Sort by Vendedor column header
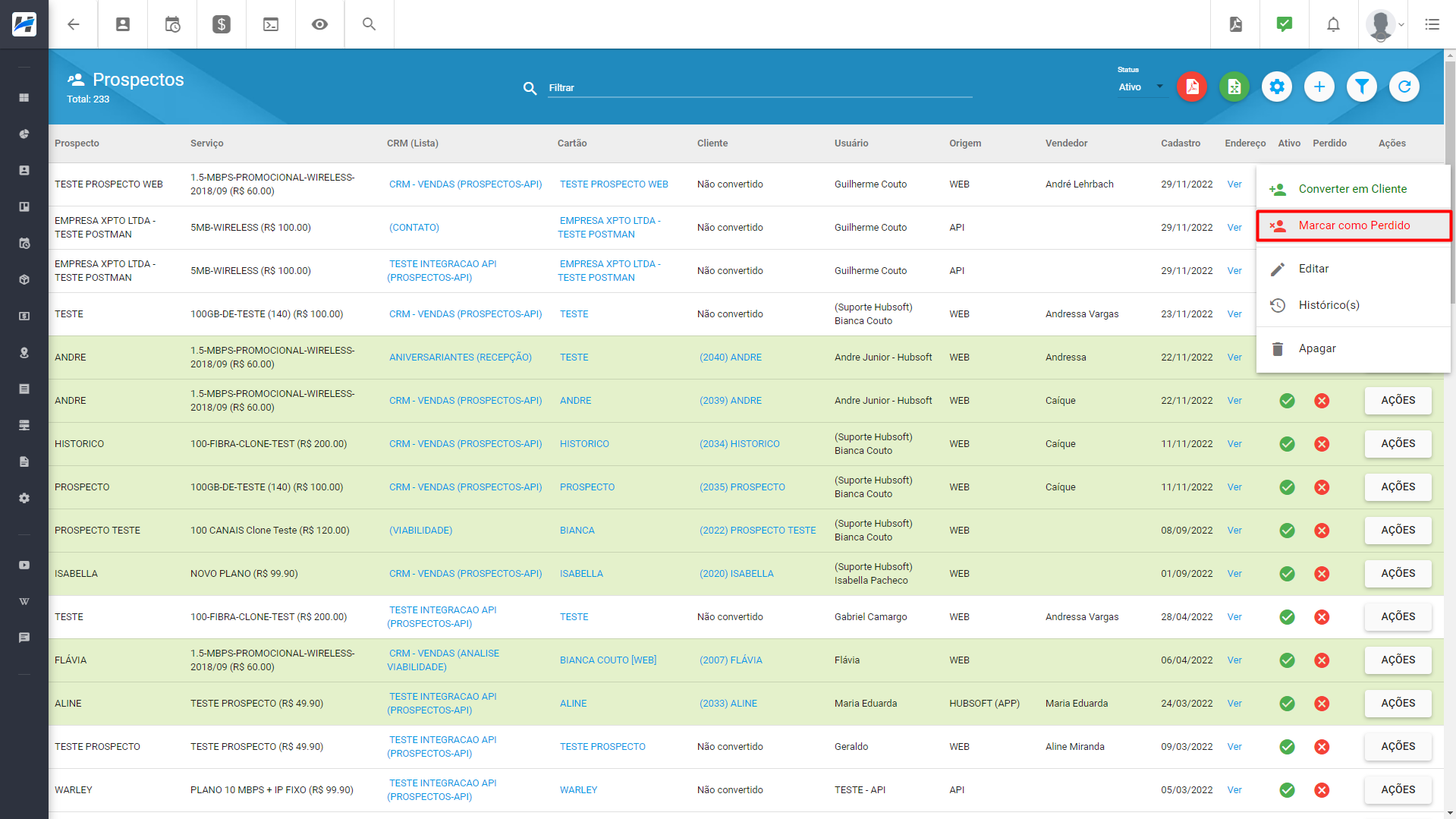 tap(1066, 143)
